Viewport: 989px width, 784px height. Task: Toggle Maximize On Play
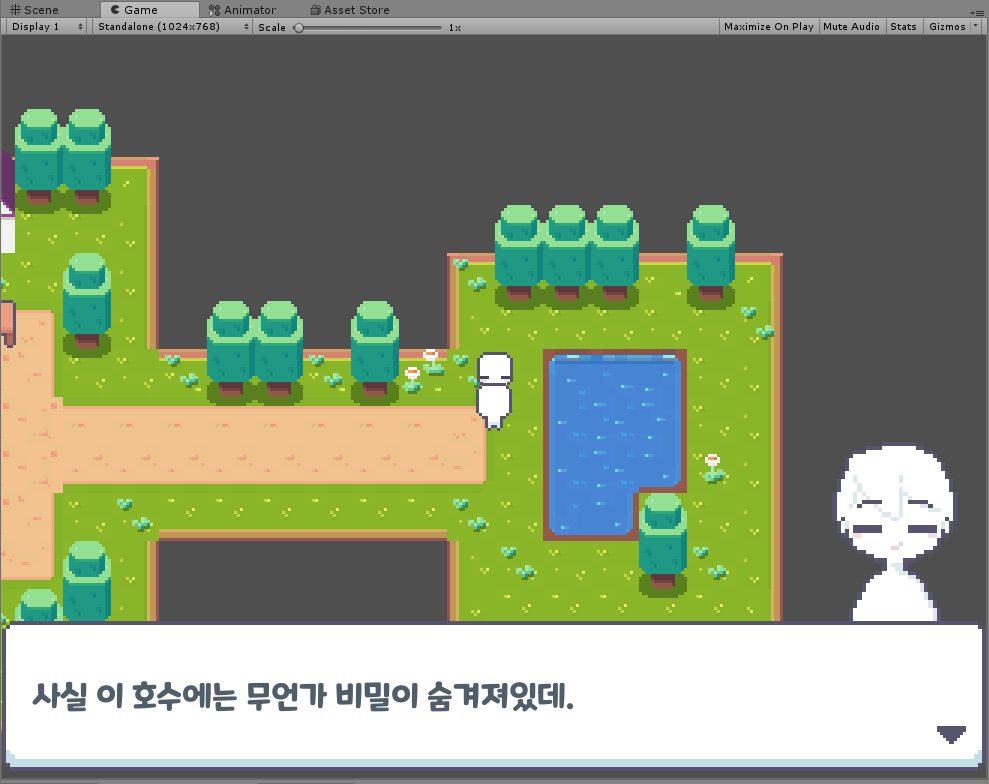[x=769, y=26]
